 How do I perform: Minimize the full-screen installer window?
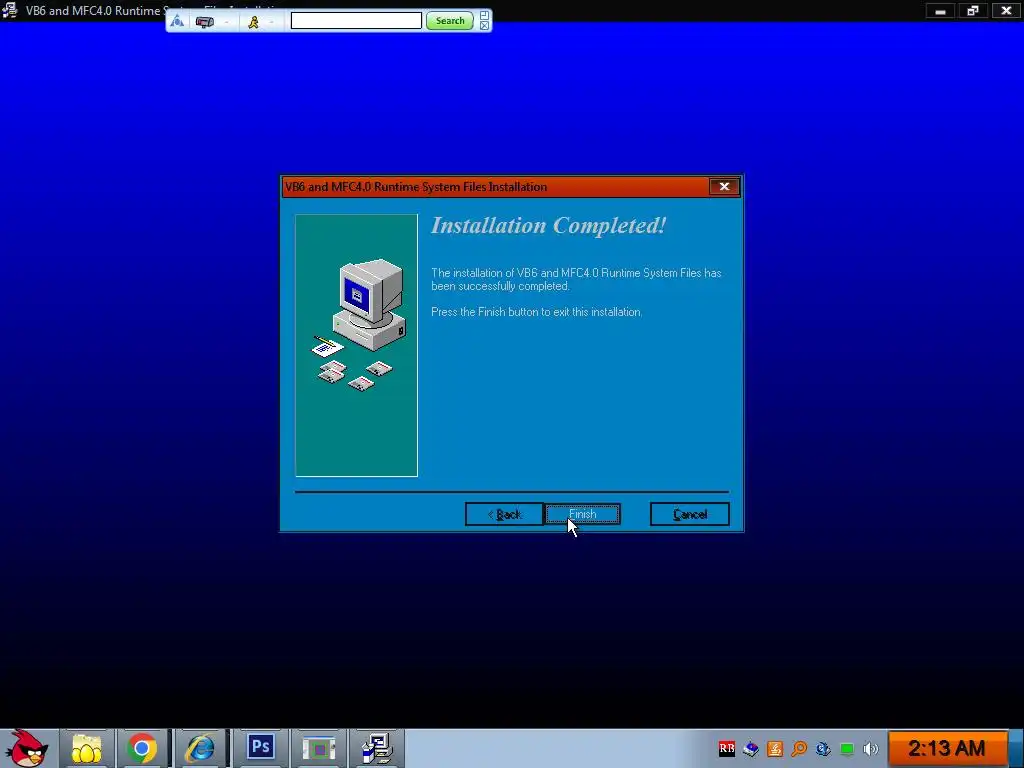pyautogui.click(x=940, y=10)
